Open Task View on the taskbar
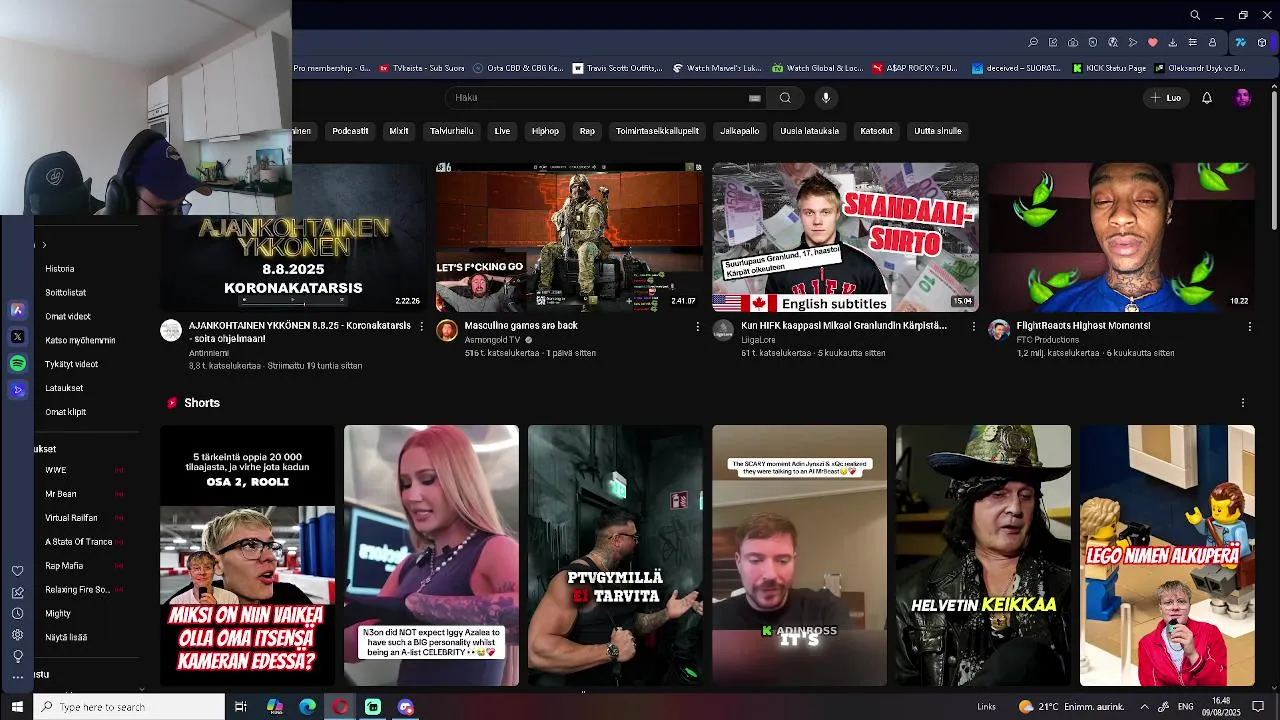This screenshot has height=720, width=1280. pos(241,707)
